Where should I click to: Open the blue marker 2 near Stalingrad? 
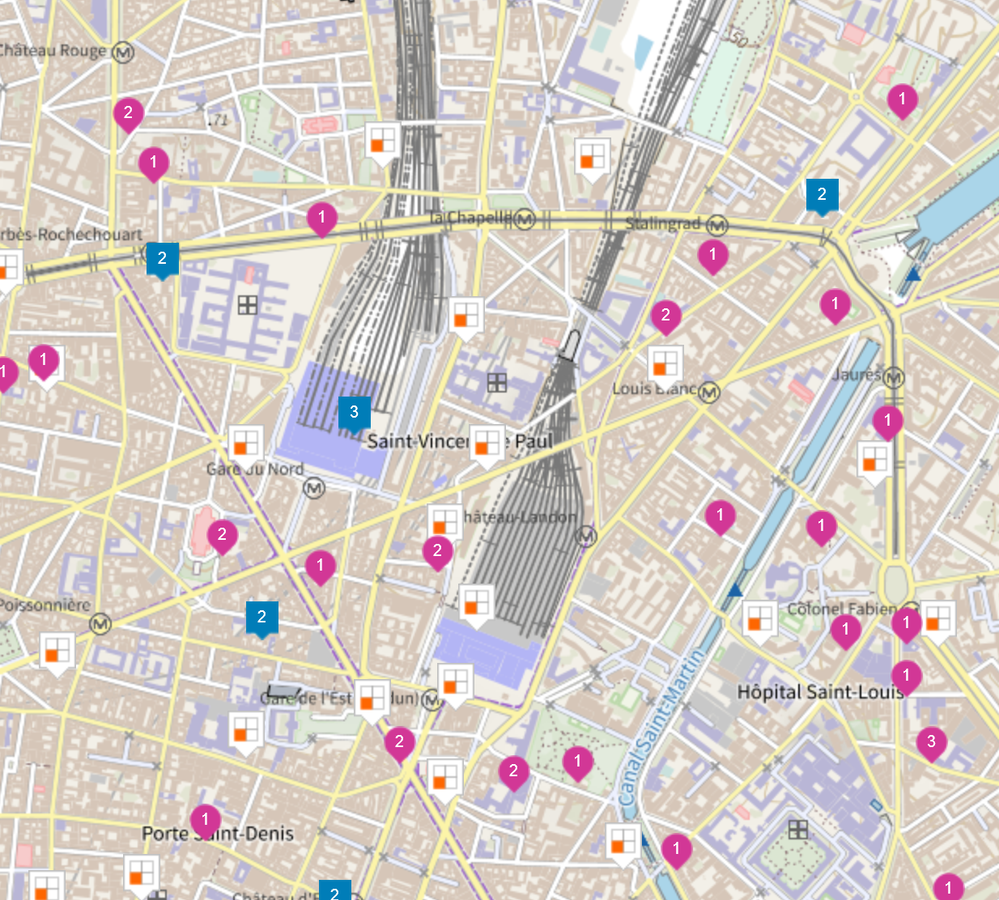point(821,195)
